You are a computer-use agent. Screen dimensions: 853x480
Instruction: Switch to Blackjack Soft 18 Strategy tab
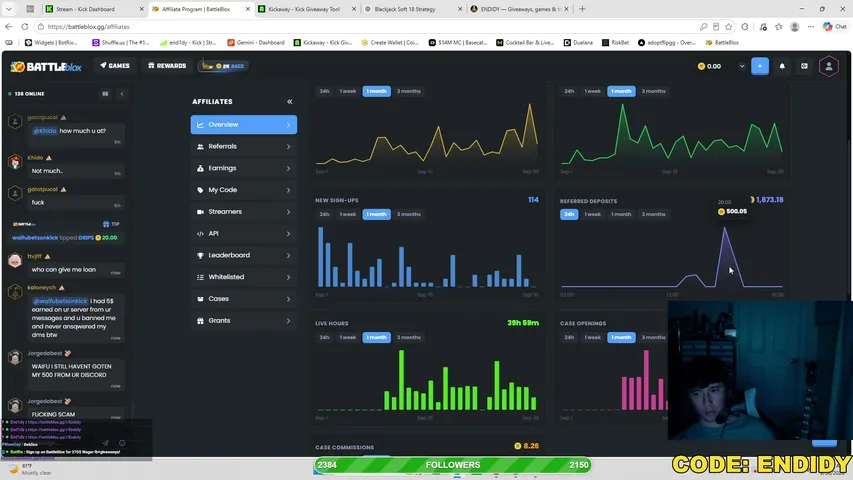coord(412,9)
